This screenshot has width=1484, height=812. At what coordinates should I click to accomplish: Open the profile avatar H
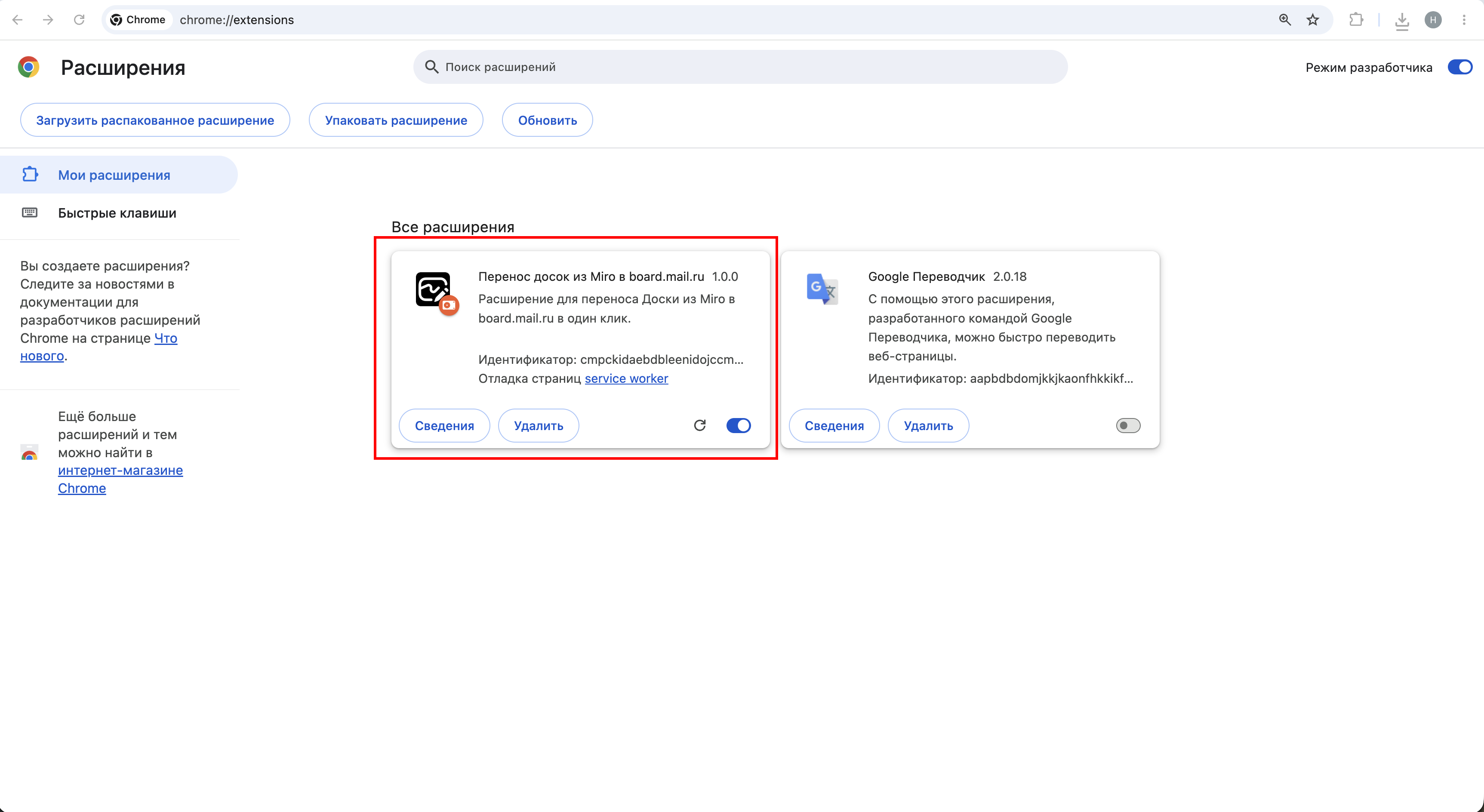1433,20
